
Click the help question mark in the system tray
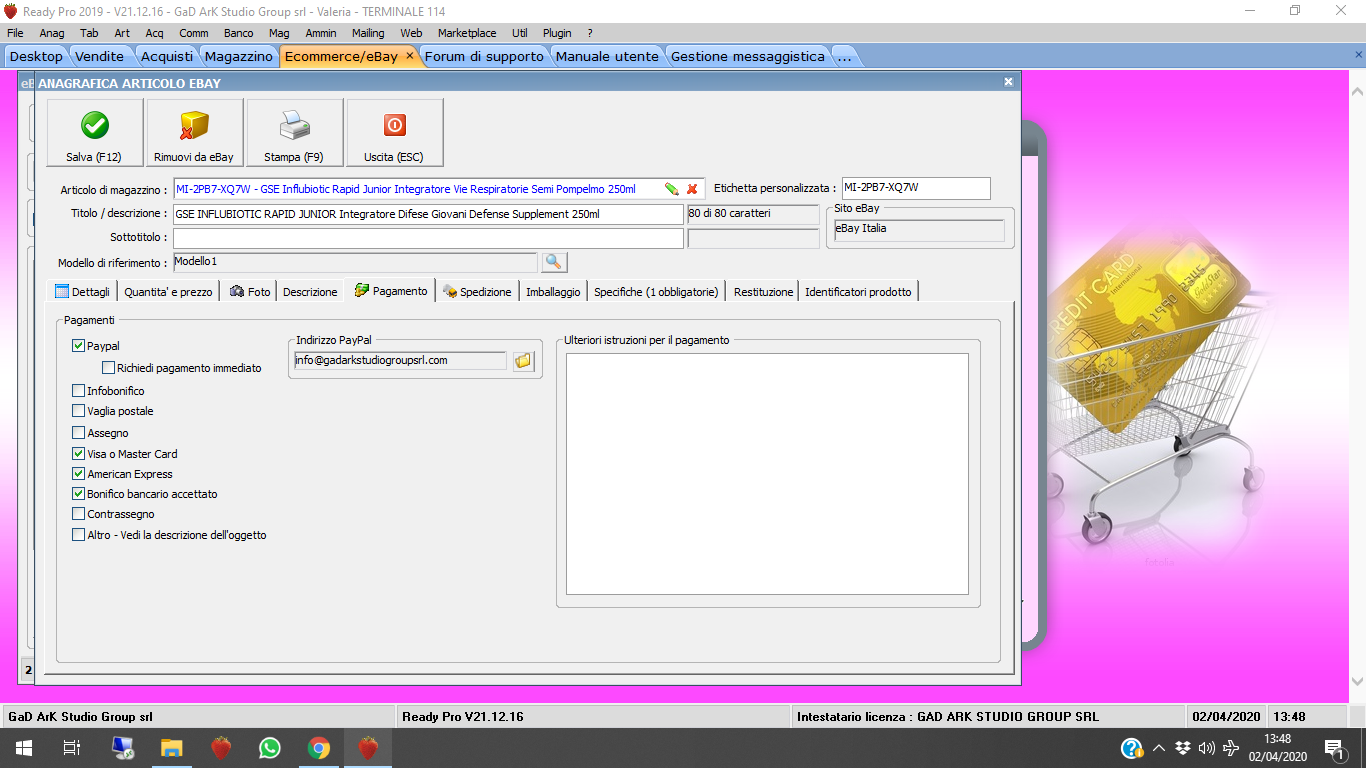coord(1132,748)
